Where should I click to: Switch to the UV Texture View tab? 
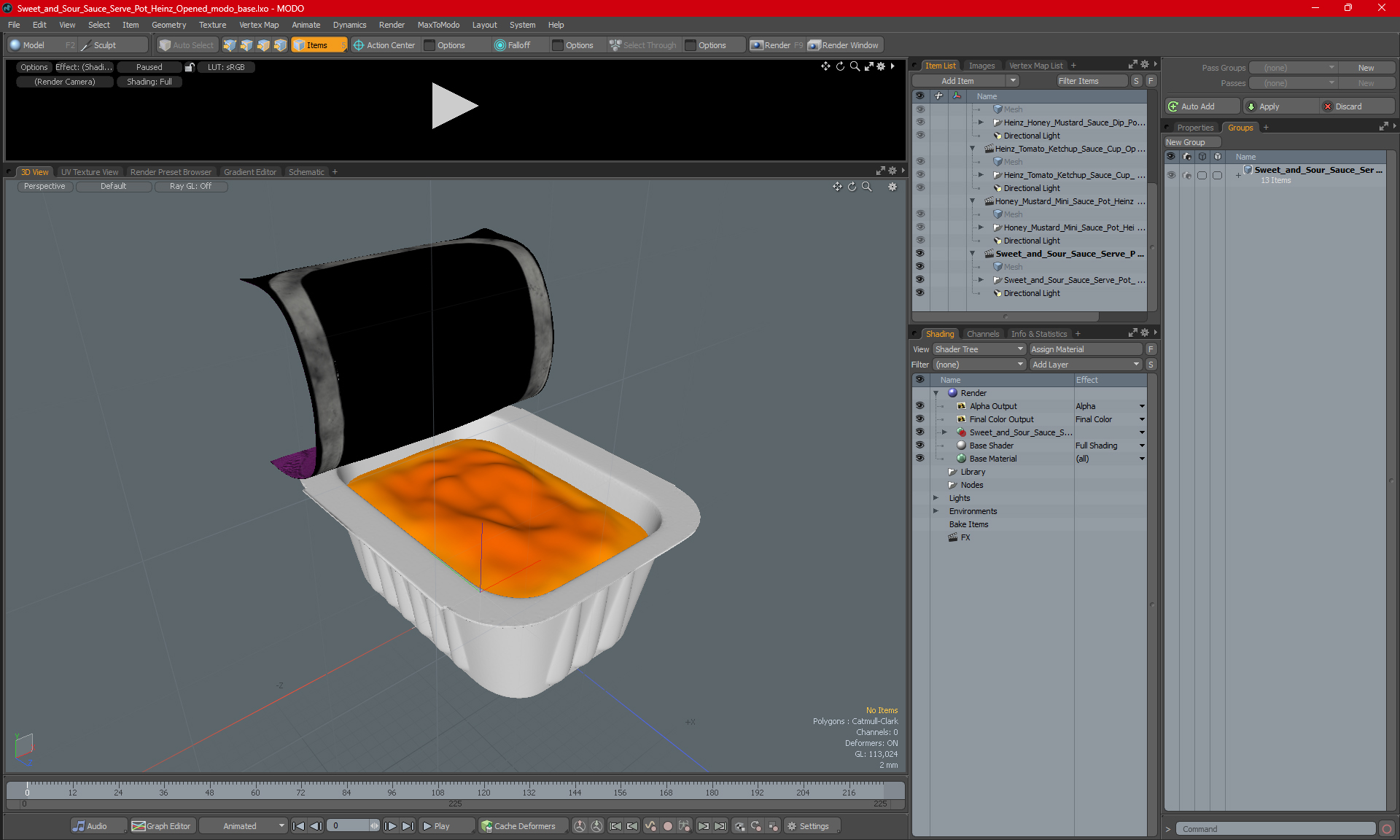pos(90,172)
